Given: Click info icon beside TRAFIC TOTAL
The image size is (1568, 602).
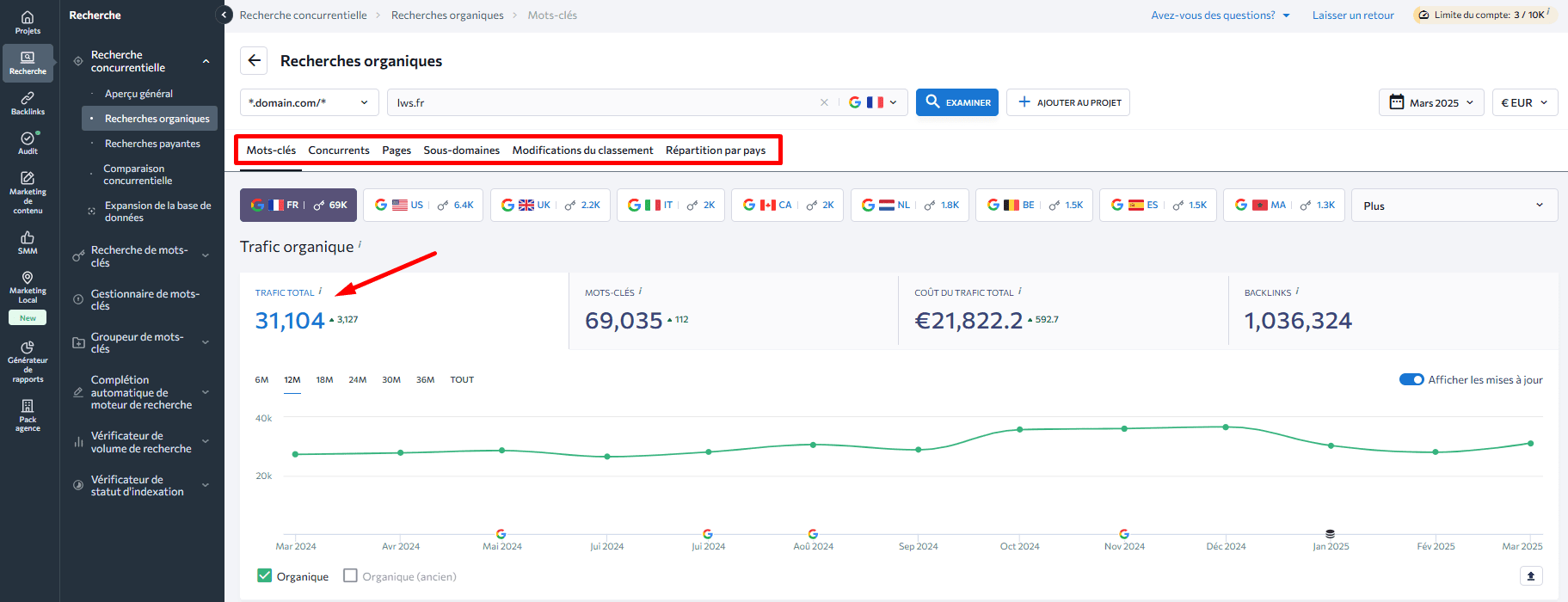Looking at the screenshot, I should click(x=320, y=291).
